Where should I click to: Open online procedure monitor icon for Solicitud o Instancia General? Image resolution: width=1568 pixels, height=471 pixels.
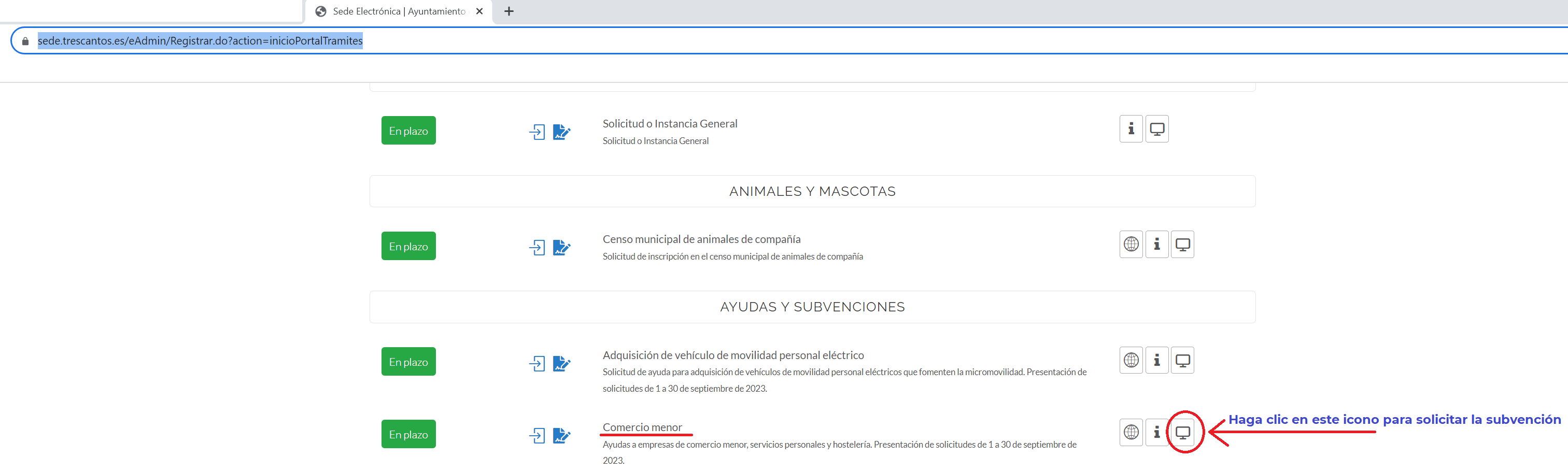coord(1156,129)
